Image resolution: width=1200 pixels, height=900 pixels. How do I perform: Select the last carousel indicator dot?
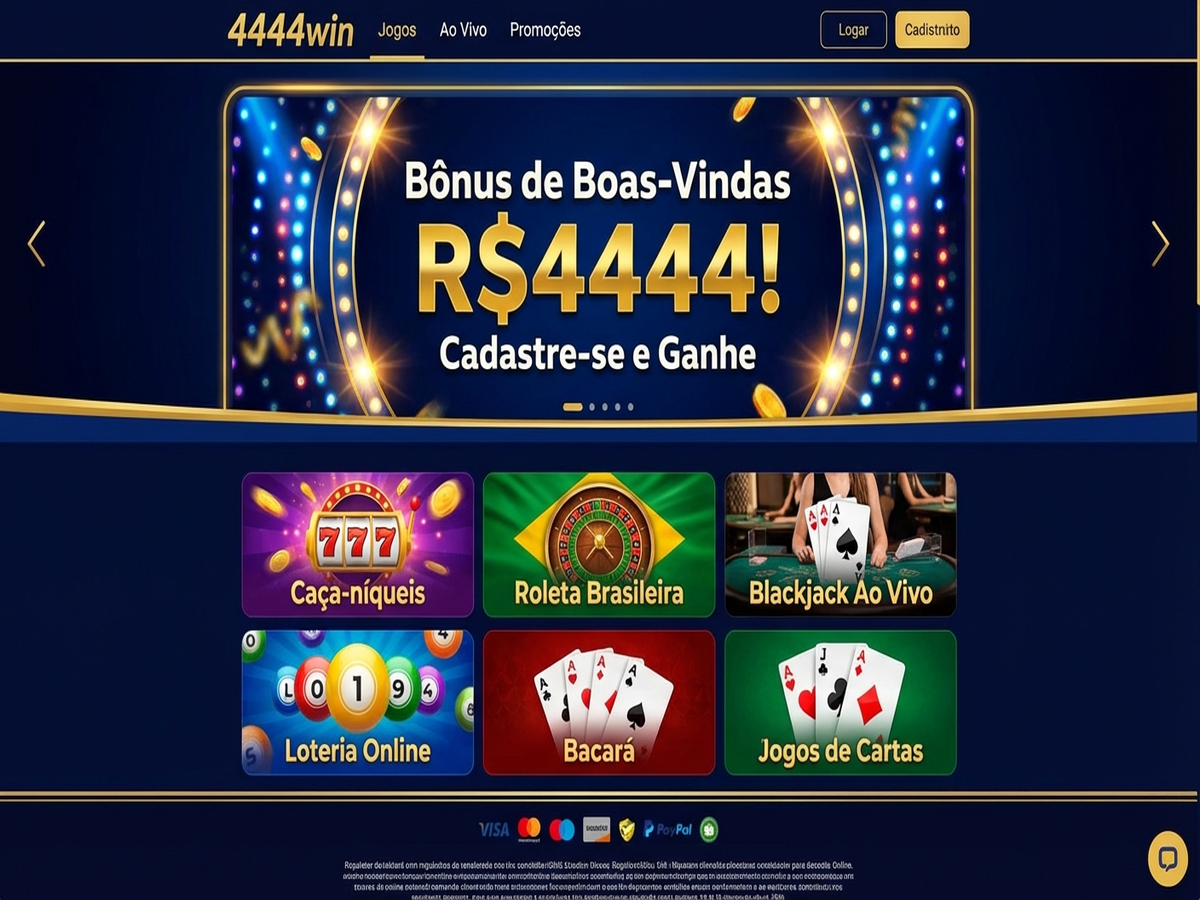pyautogui.click(x=630, y=407)
